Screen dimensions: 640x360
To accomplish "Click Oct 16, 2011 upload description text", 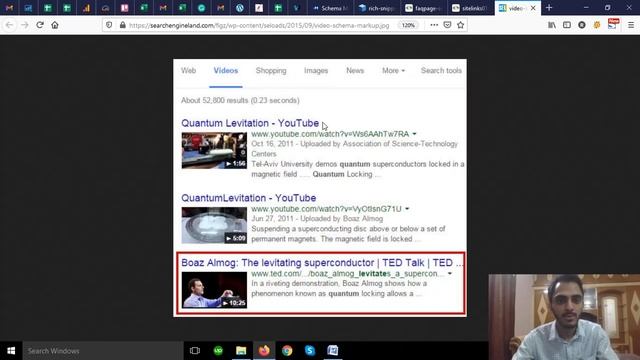I will tap(354, 149).
